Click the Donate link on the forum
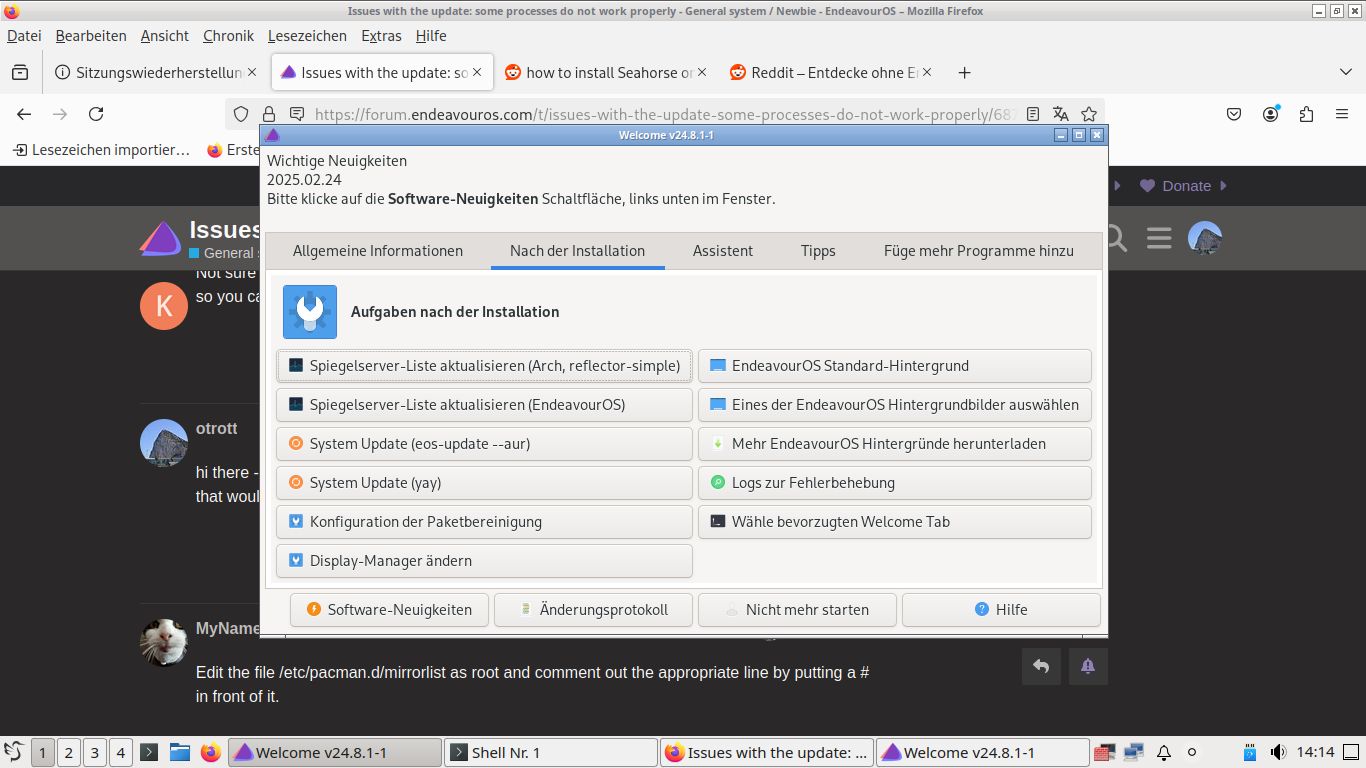 1186,186
